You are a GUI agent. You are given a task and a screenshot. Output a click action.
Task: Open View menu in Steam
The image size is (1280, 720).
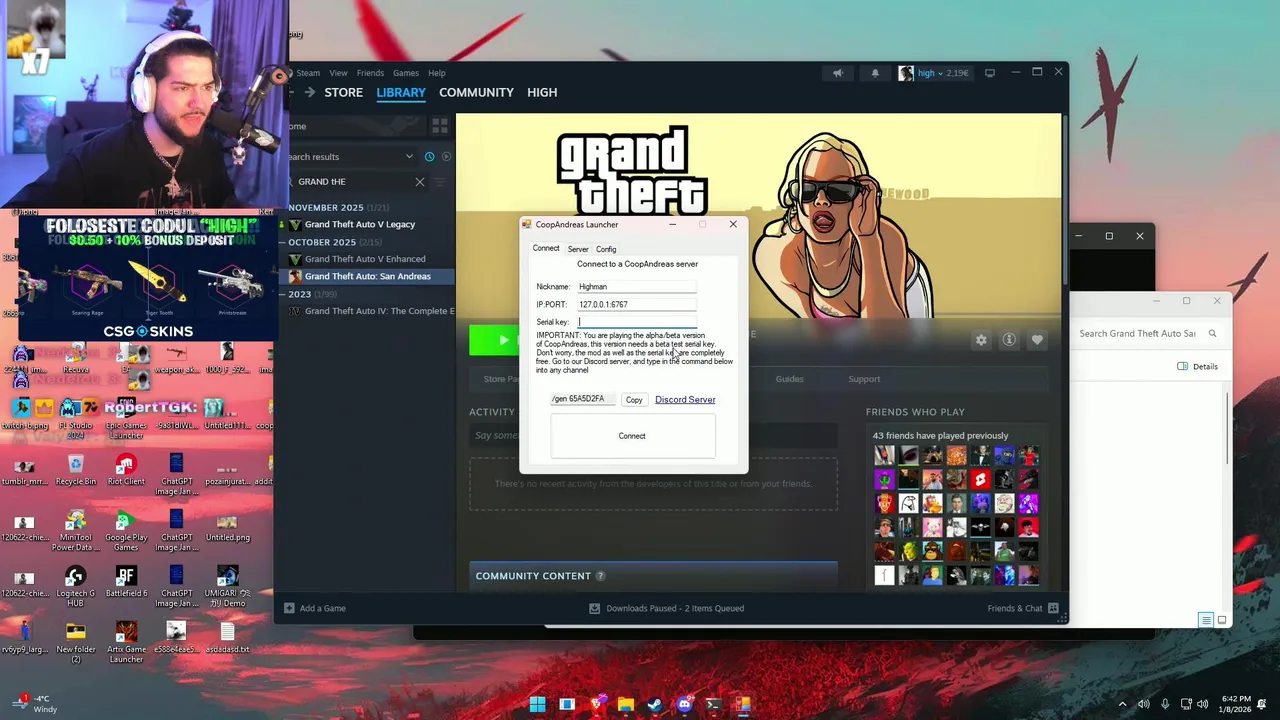point(338,73)
